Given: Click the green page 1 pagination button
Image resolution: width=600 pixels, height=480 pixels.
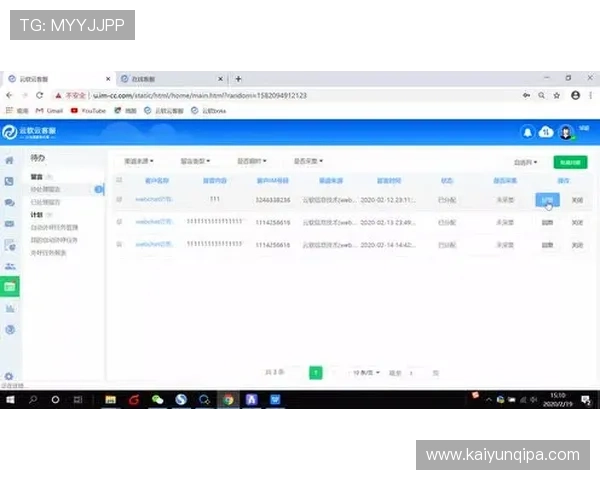Looking at the screenshot, I should point(316,372).
